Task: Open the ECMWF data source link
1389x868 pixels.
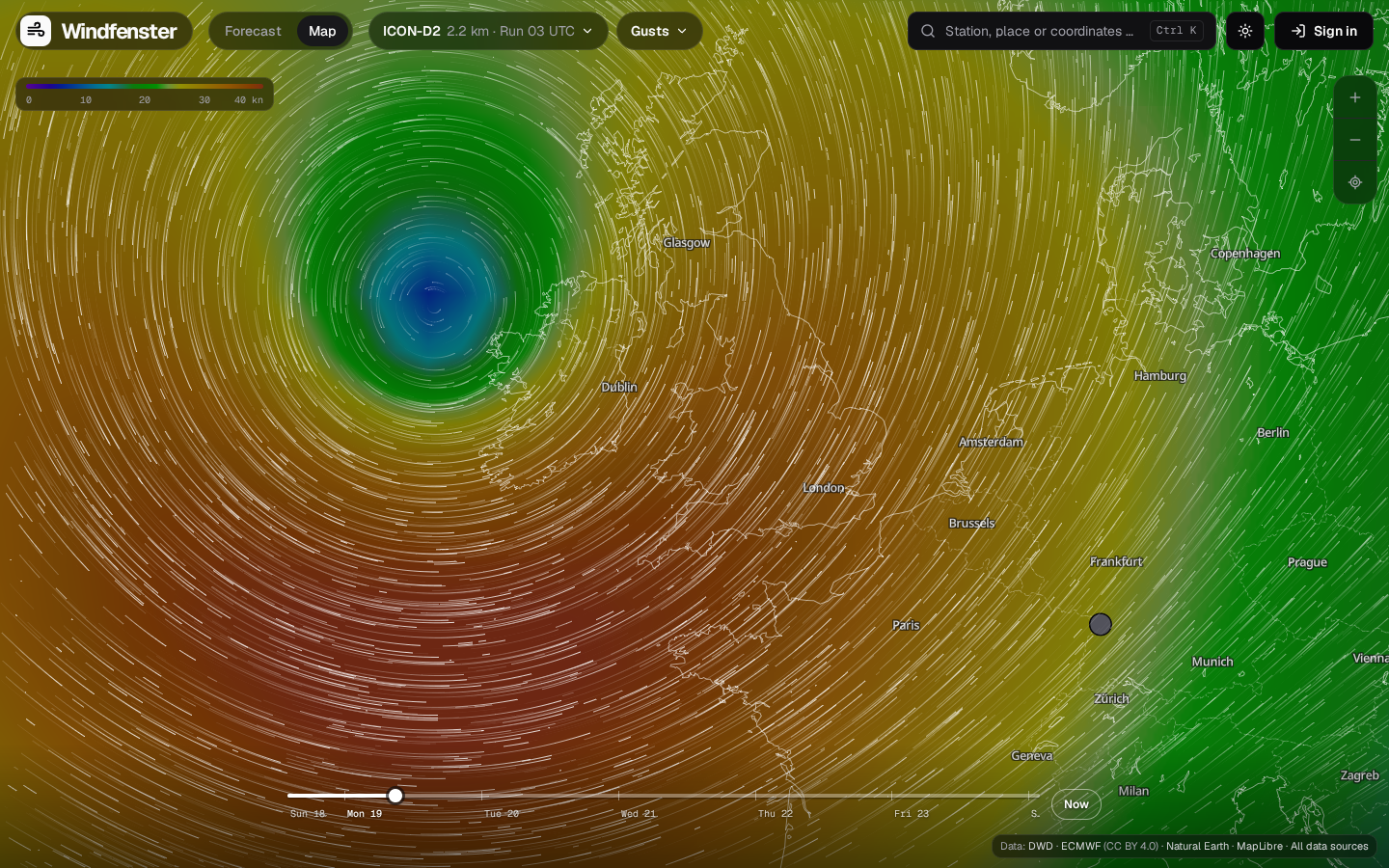Action: tap(1080, 847)
